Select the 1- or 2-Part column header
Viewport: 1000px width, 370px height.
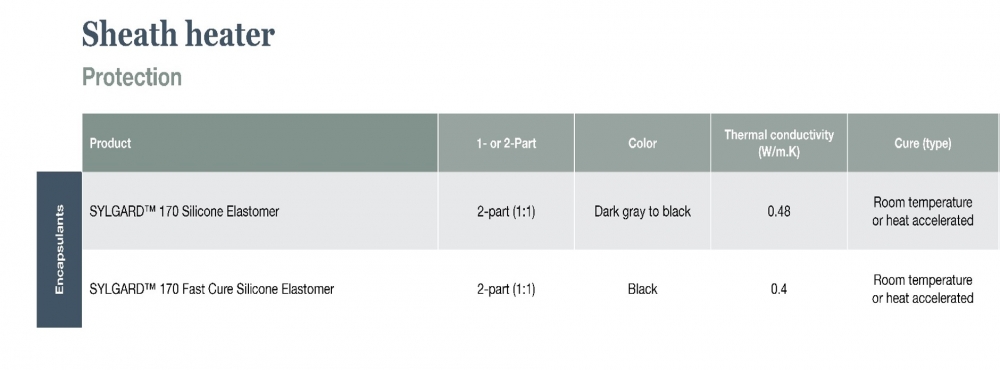[506, 143]
